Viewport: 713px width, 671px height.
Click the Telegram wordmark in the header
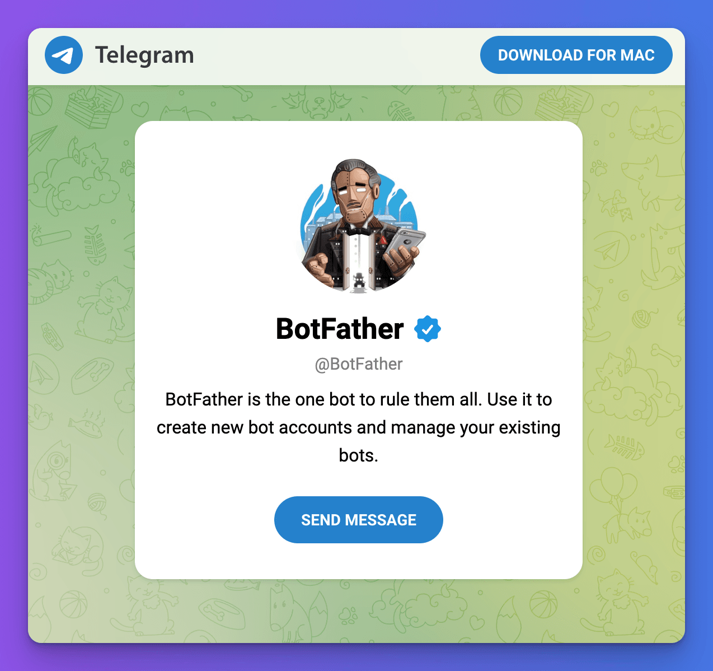point(144,55)
